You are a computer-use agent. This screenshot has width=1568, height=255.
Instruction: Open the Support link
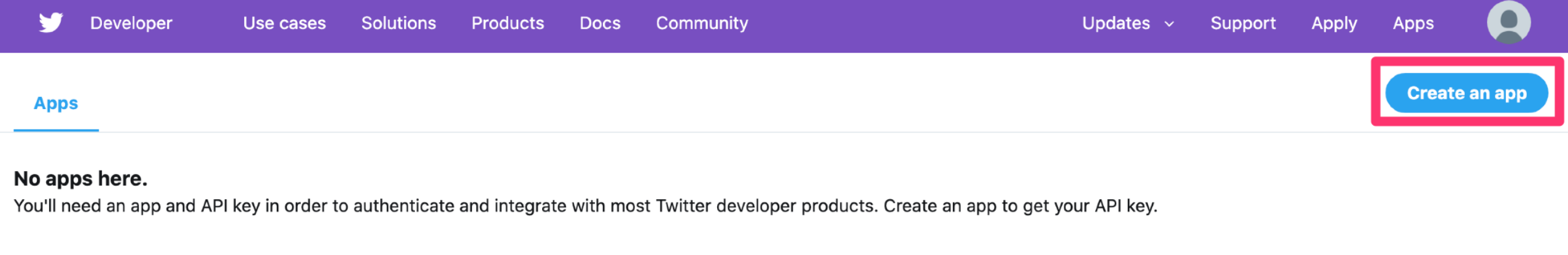point(1243,23)
